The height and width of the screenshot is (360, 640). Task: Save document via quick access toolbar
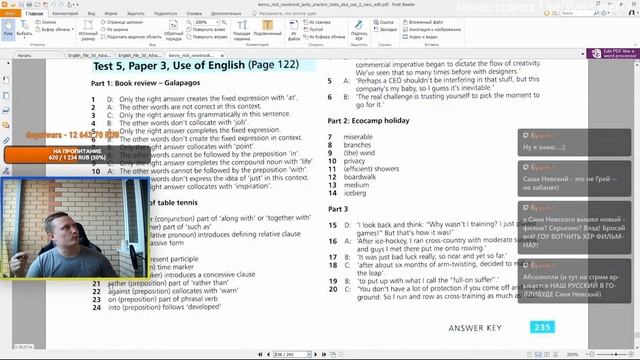[21, 4]
